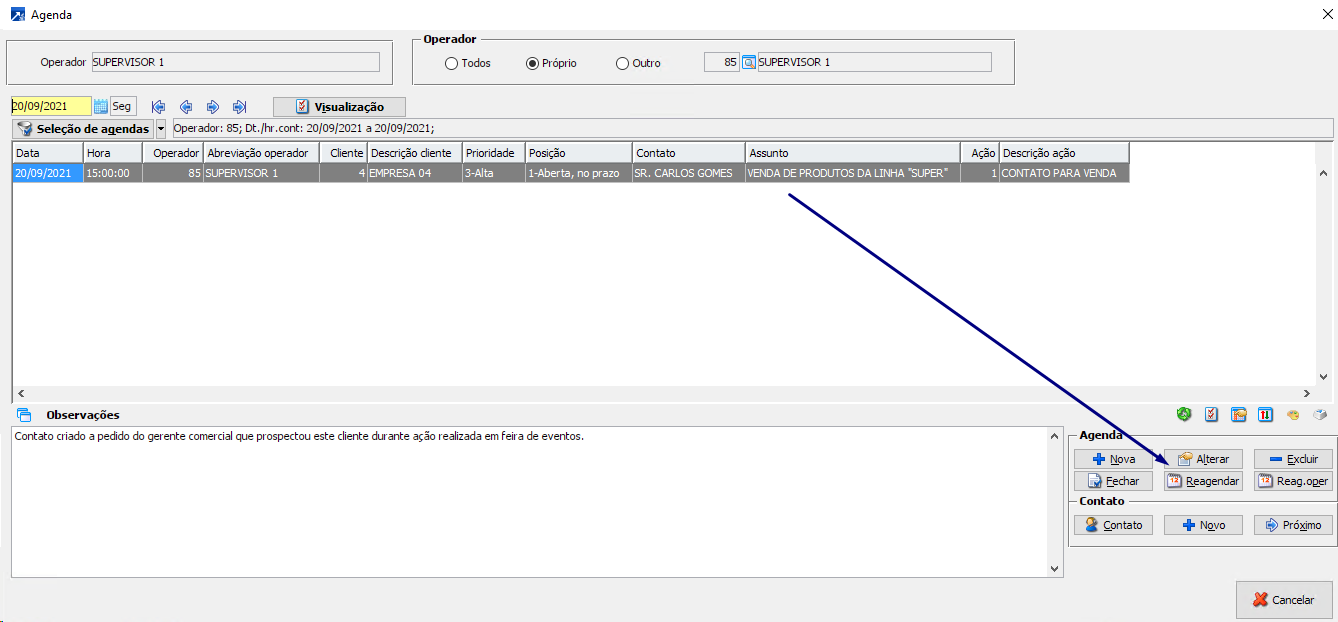Jump to the last date arrow
The image size is (1338, 622).
239,107
